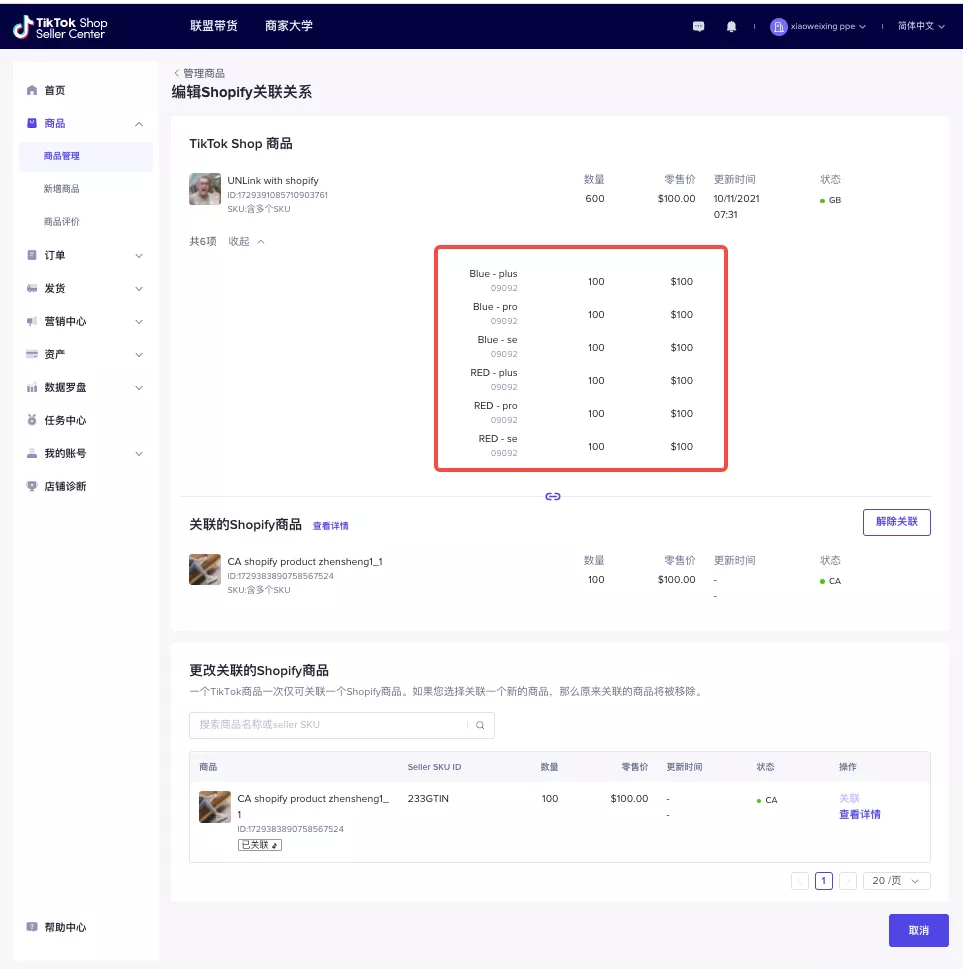Open 任务中心 in the sidebar
Image resolution: width=963 pixels, height=969 pixels.
coord(65,420)
